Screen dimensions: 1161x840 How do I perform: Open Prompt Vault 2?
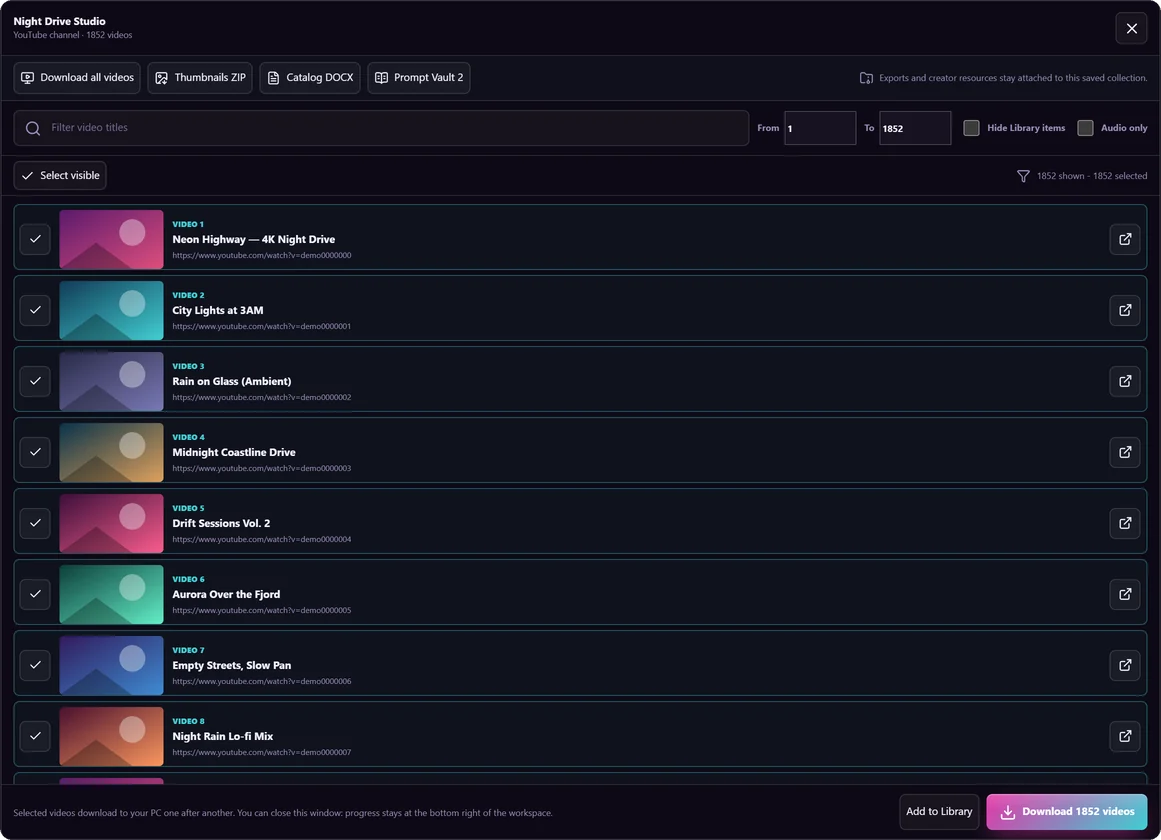(418, 78)
